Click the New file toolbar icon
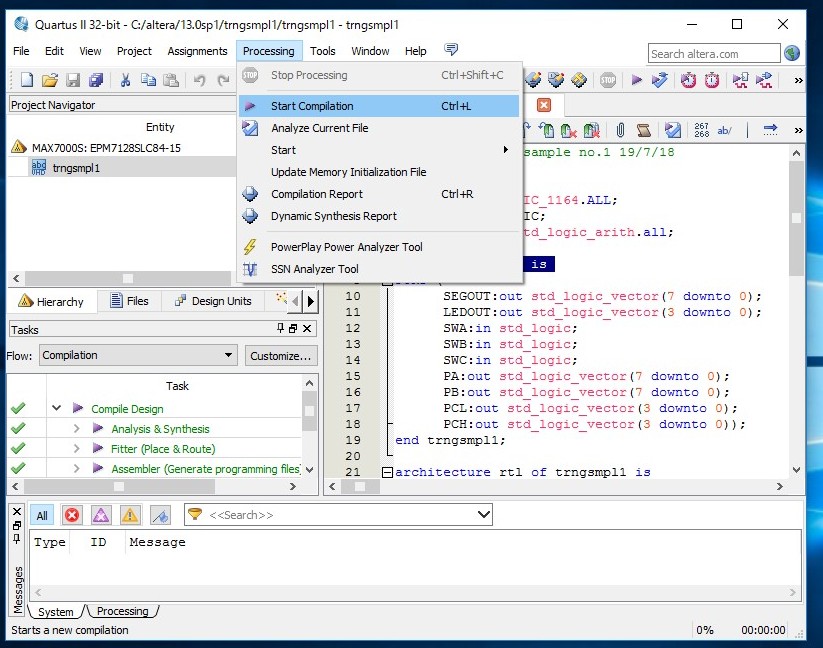823x648 pixels. (26, 80)
